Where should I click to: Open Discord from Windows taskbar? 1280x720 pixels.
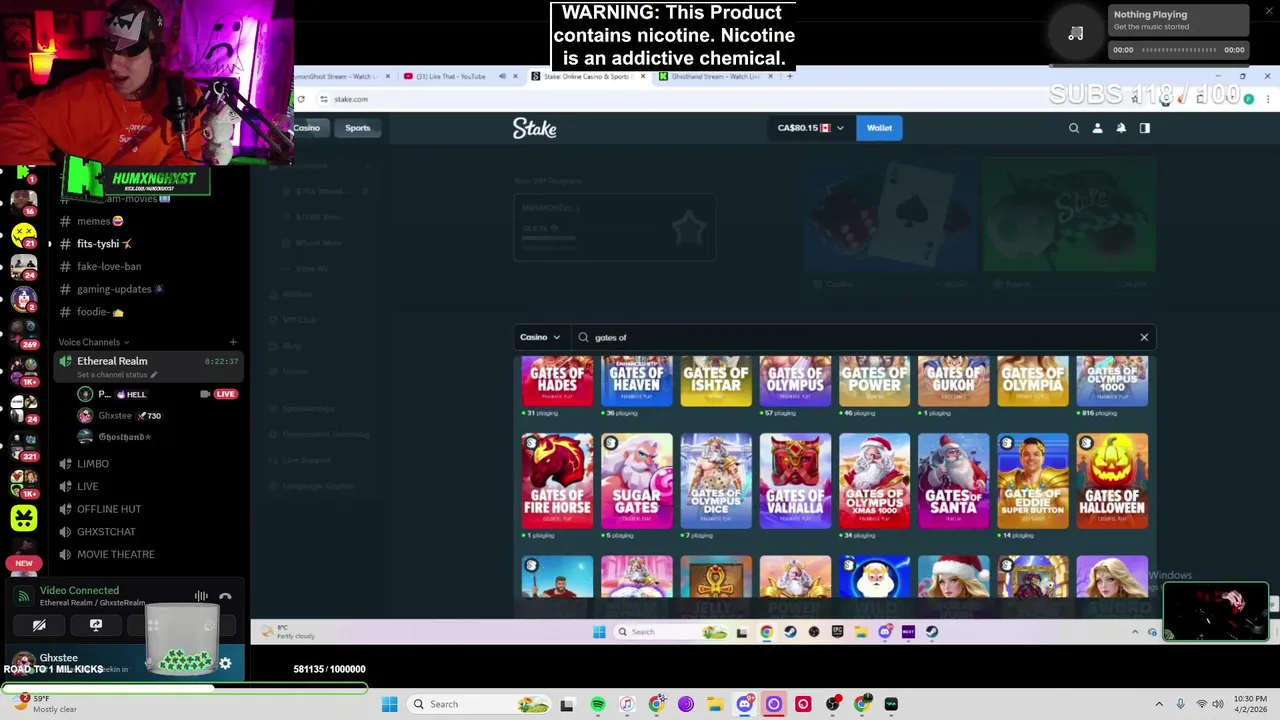click(x=744, y=704)
